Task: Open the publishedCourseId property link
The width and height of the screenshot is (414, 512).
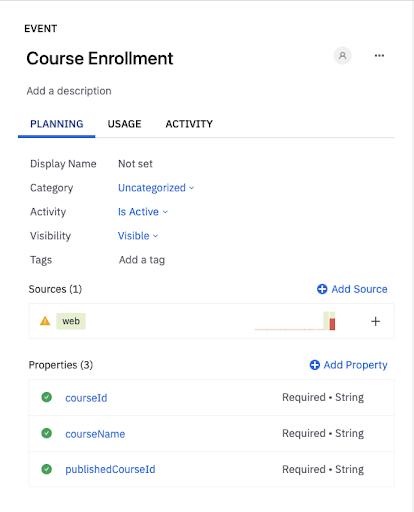Action: [x=110, y=469]
